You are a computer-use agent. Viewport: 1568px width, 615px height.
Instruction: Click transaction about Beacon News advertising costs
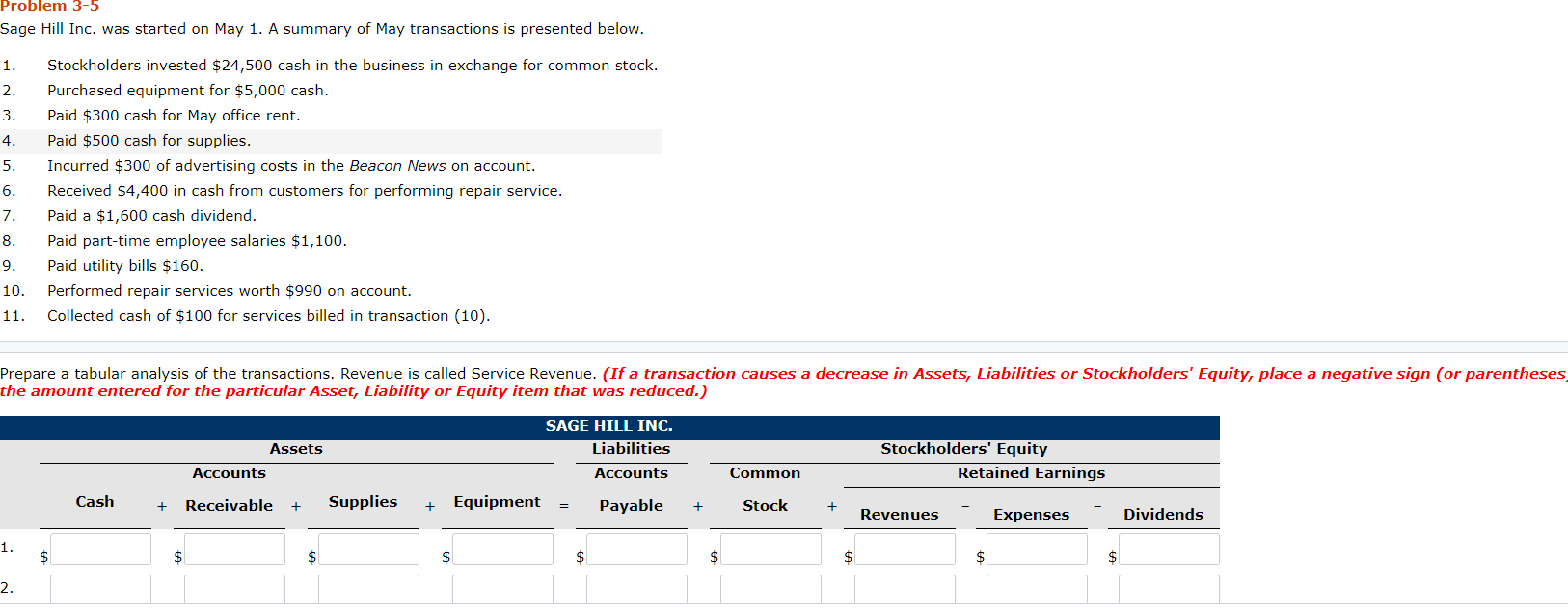click(291, 166)
